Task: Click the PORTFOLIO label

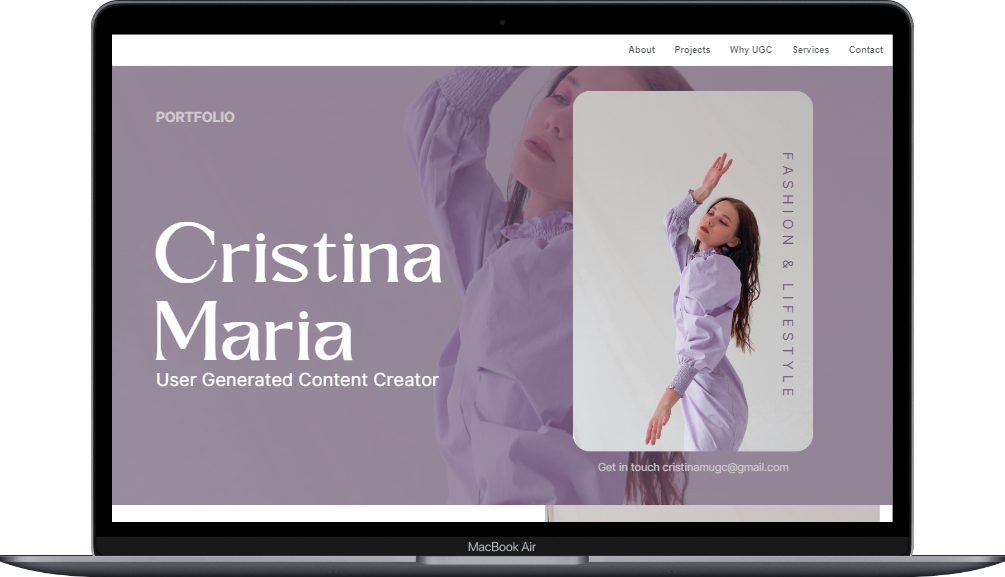Action: (x=195, y=117)
